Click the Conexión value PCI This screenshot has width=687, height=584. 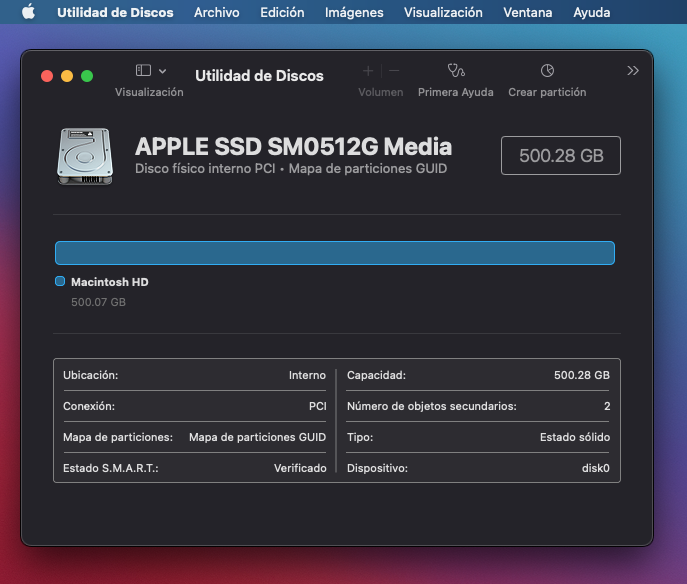318,406
